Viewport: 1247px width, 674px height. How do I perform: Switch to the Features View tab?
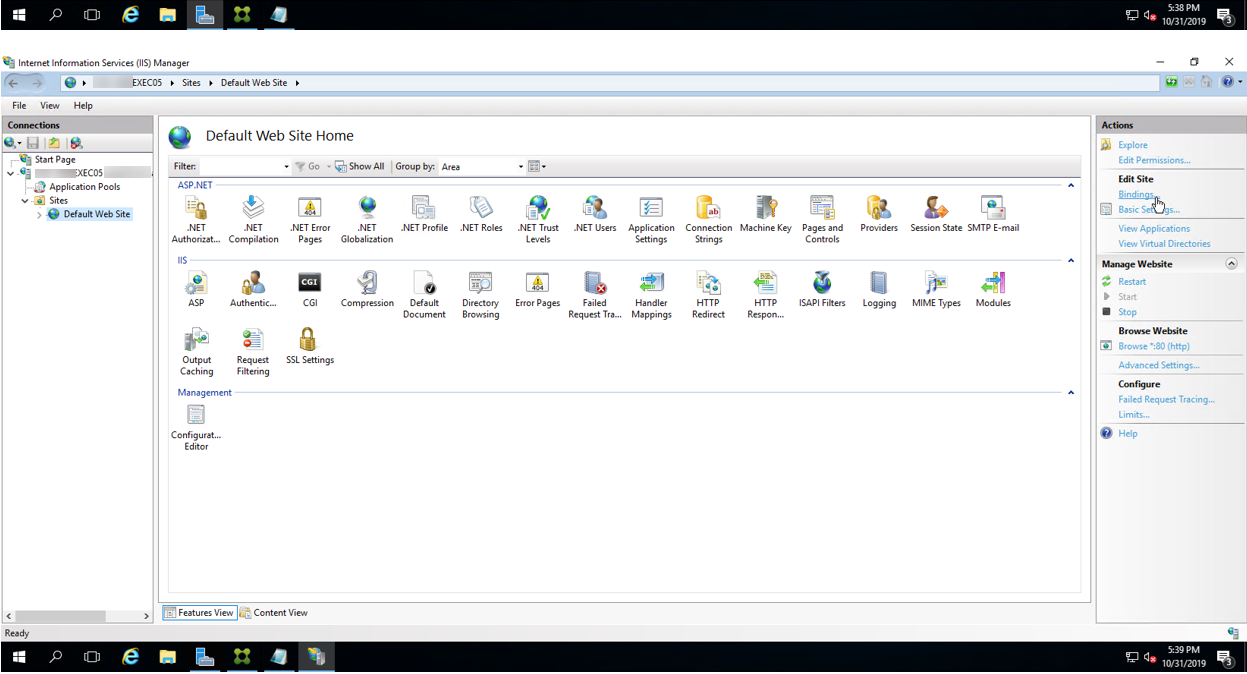(199, 613)
